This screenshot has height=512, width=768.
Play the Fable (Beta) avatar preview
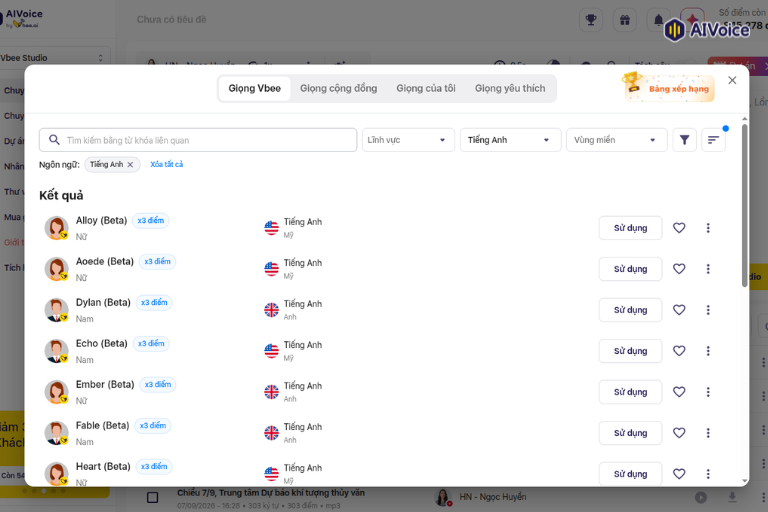tap(56, 433)
